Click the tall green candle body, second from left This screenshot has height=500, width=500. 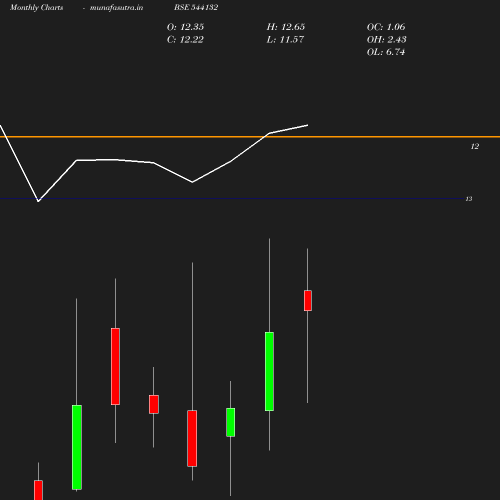tap(77, 447)
